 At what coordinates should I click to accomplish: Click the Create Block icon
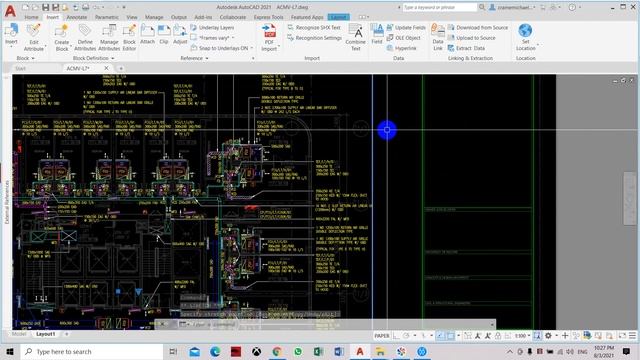tap(62, 31)
